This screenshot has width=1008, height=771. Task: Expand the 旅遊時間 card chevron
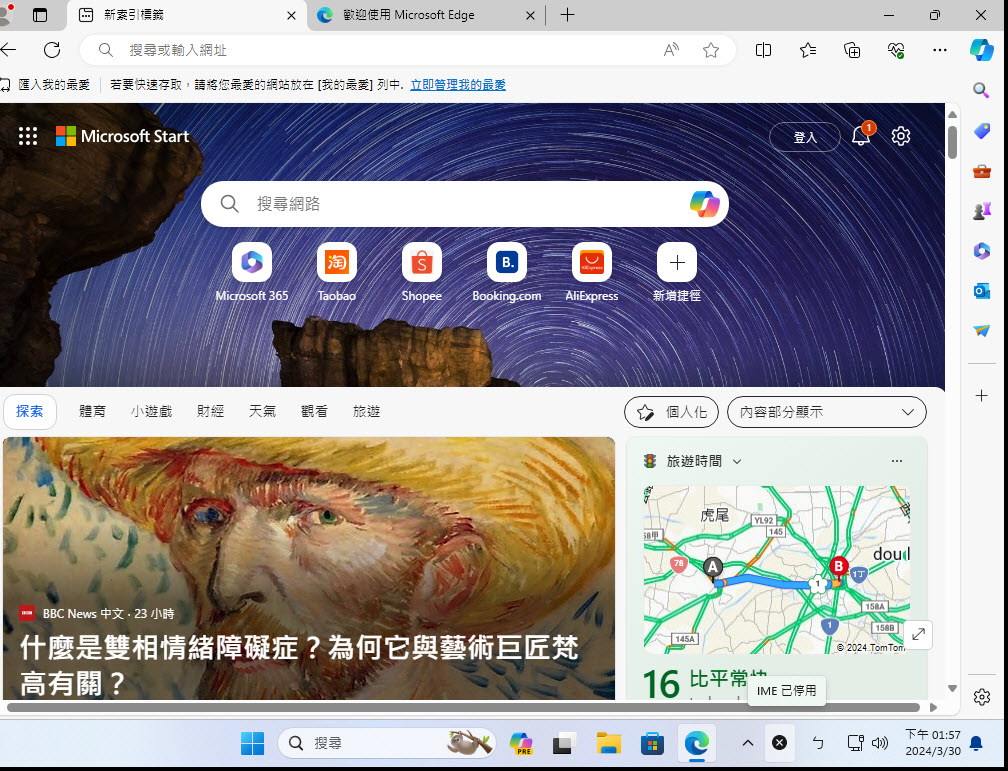[x=737, y=462]
